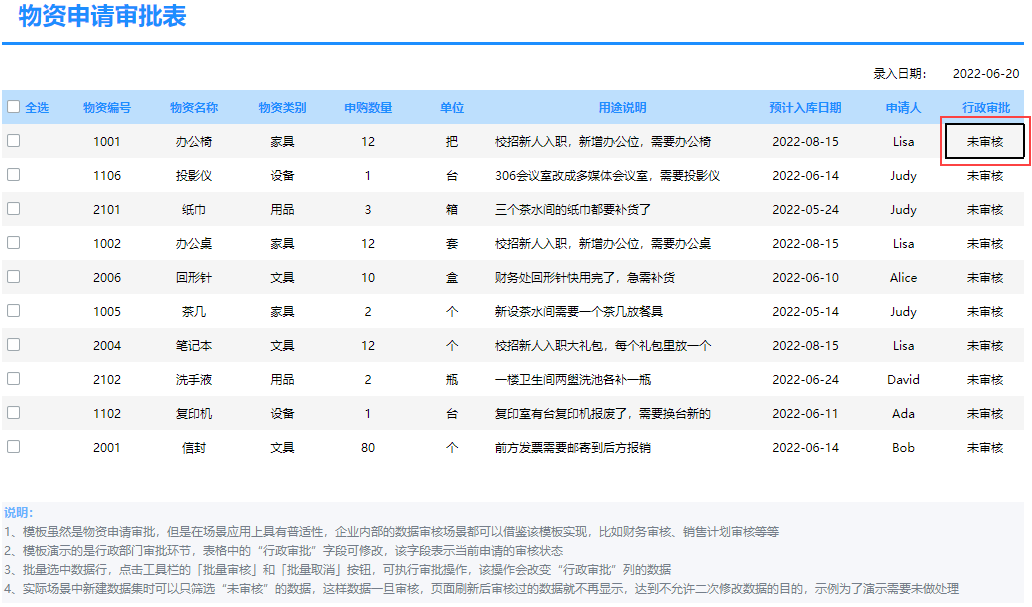
Task: Click the unit cell 瓶
Action: (452, 380)
